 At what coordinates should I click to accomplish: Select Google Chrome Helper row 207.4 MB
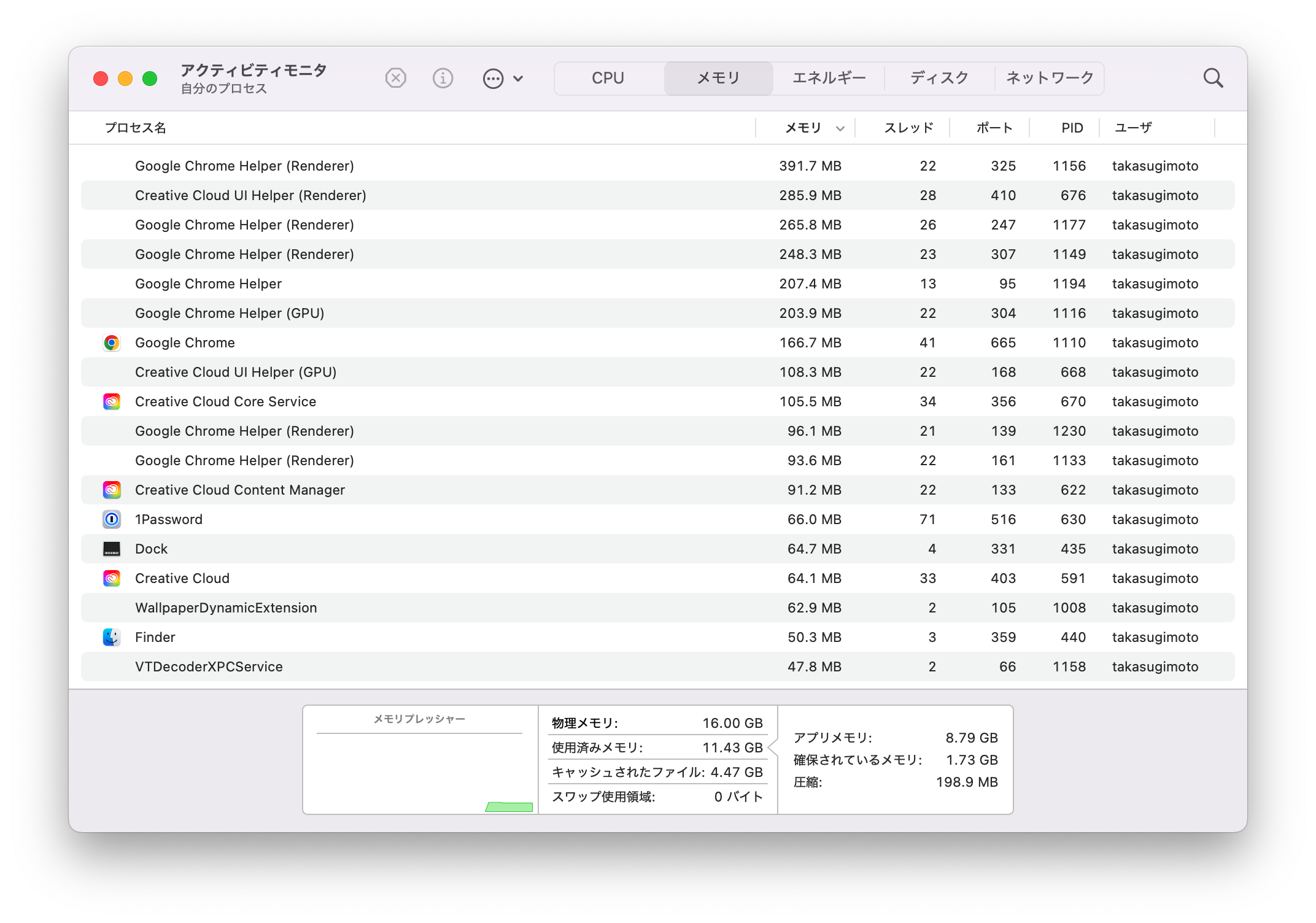(x=658, y=284)
